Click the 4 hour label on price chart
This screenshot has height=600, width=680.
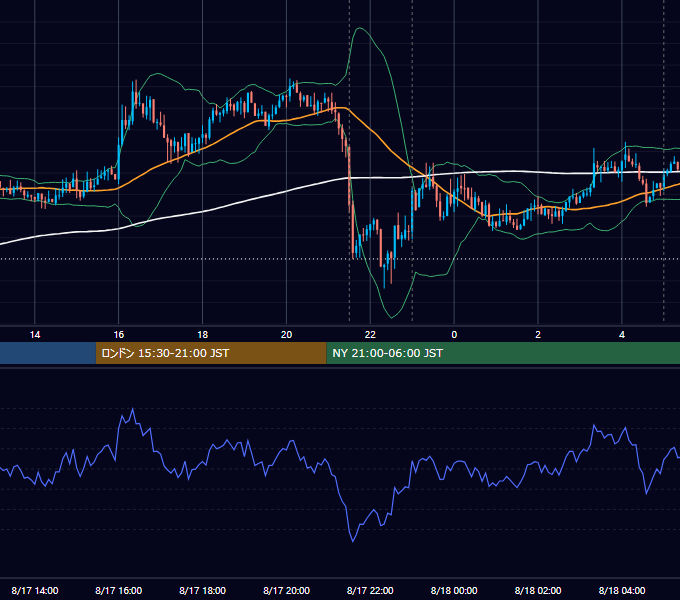tap(622, 335)
